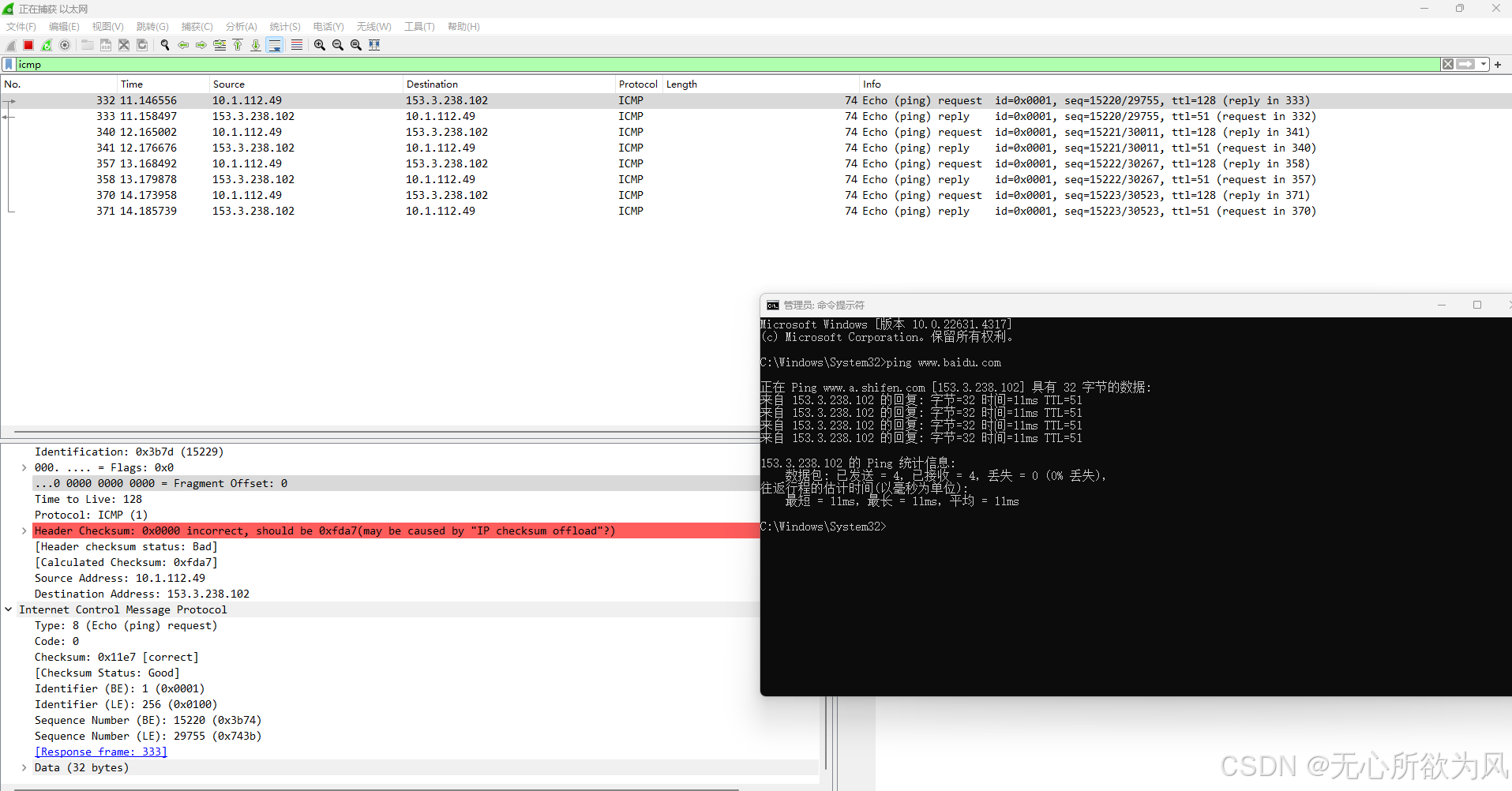Viewport: 1512px width, 791px height.
Task: Zoom out on packet text
Action: pyautogui.click(x=338, y=45)
